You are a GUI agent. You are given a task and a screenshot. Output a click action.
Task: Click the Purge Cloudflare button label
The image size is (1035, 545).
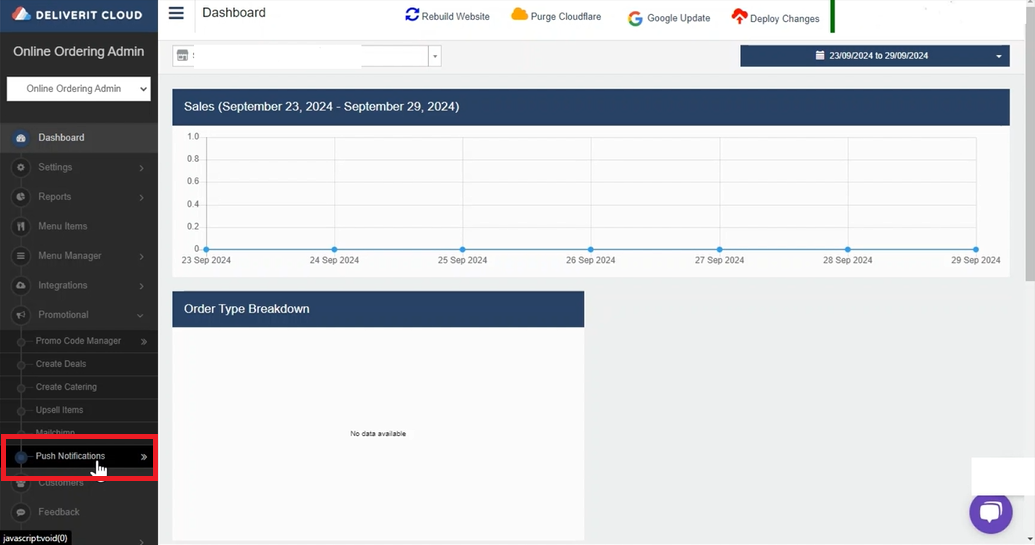566,16
